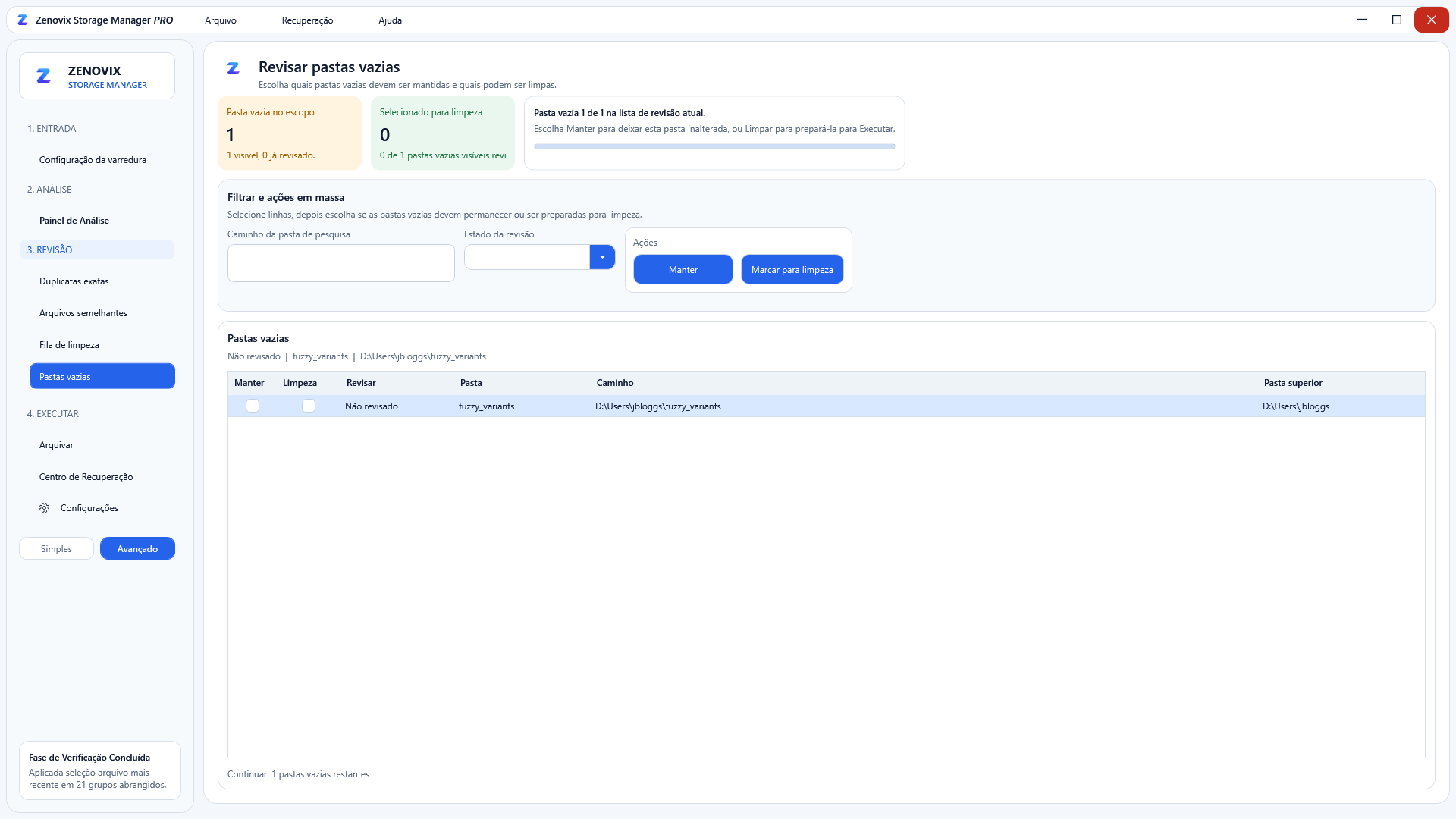Click the Zenovix sidebar logo icon
Screen dimensions: 1456x819
tap(44, 76)
